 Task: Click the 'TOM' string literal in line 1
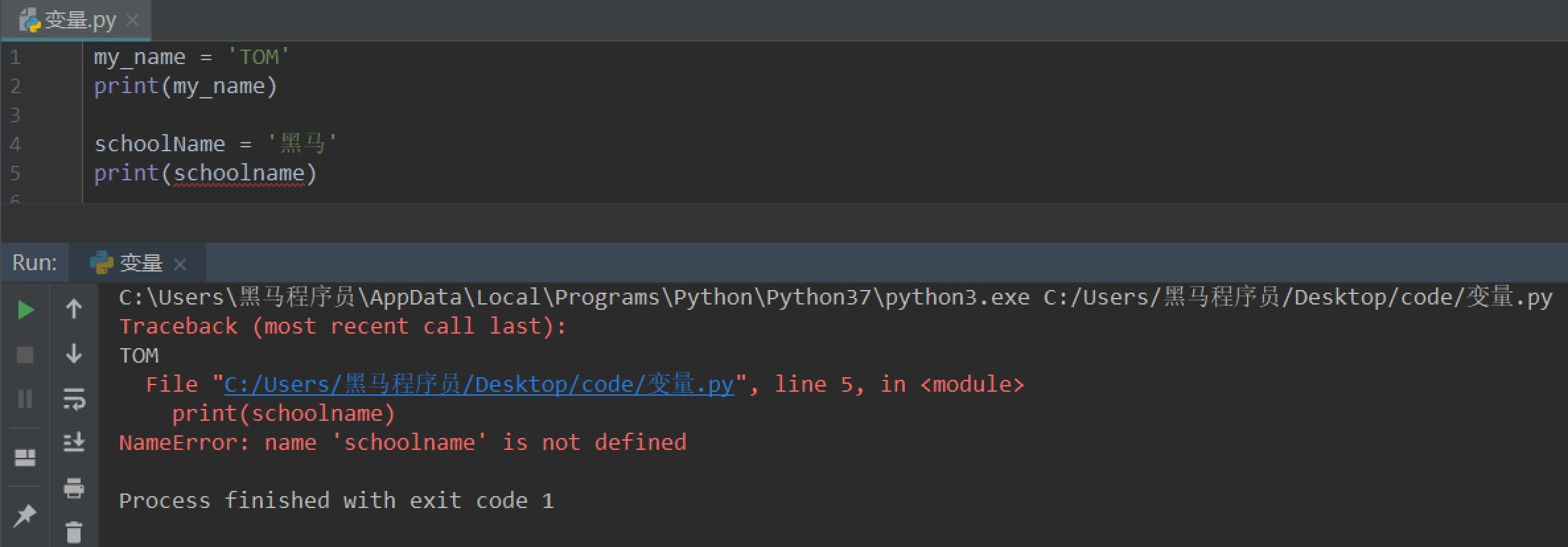click(258, 57)
